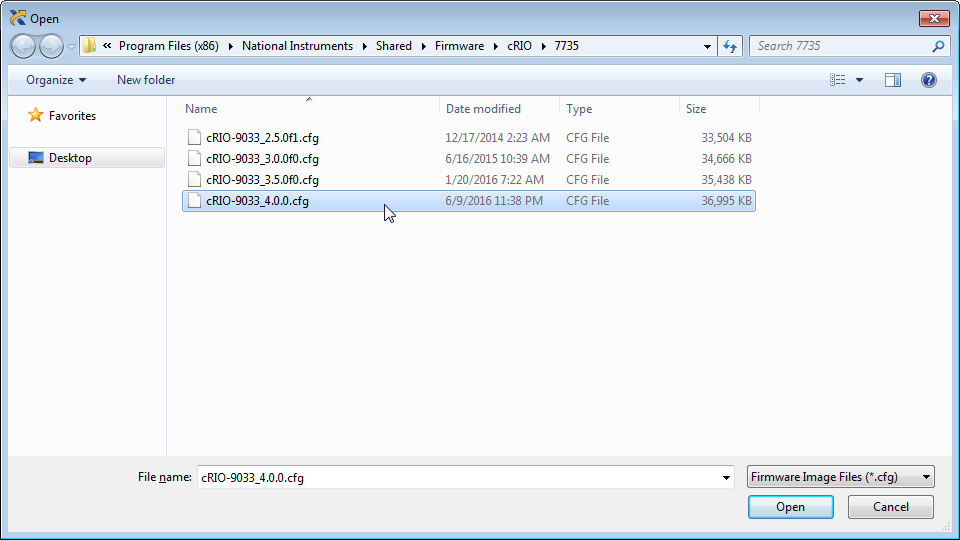Image resolution: width=960 pixels, height=540 pixels.
Task: Navigate to Program Files (x86) breadcrumb
Action: pyautogui.click(x=168, y=46)
